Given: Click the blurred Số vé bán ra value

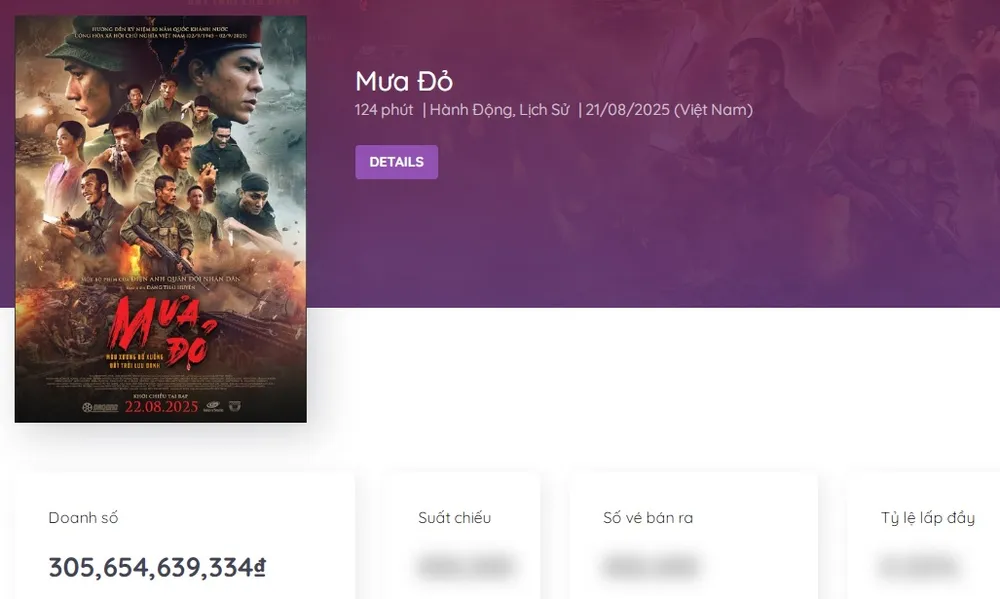Looking at the screenshot, I should click(650, 567).
